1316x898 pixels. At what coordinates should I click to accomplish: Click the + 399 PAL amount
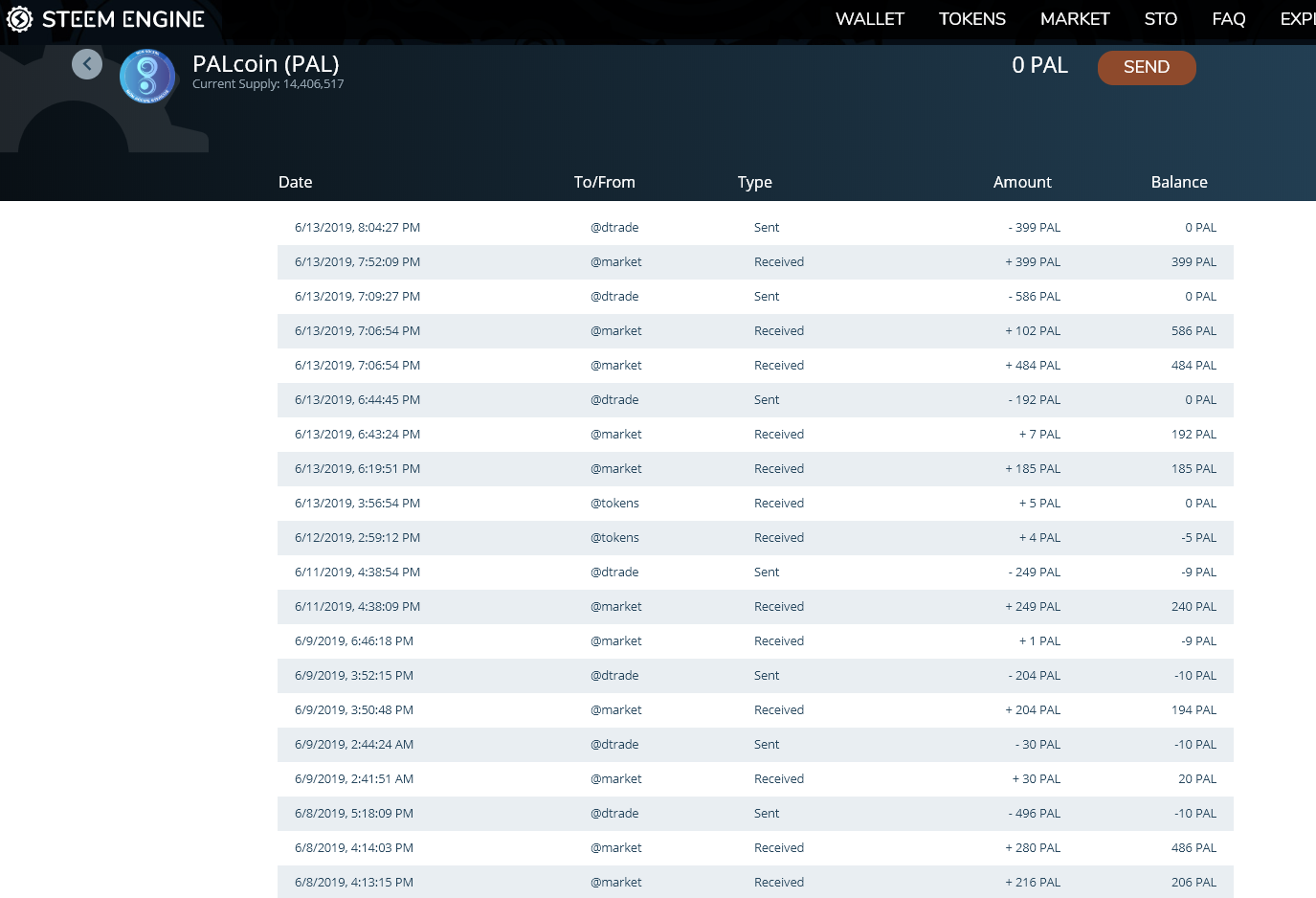click(x=1033, y=262)
